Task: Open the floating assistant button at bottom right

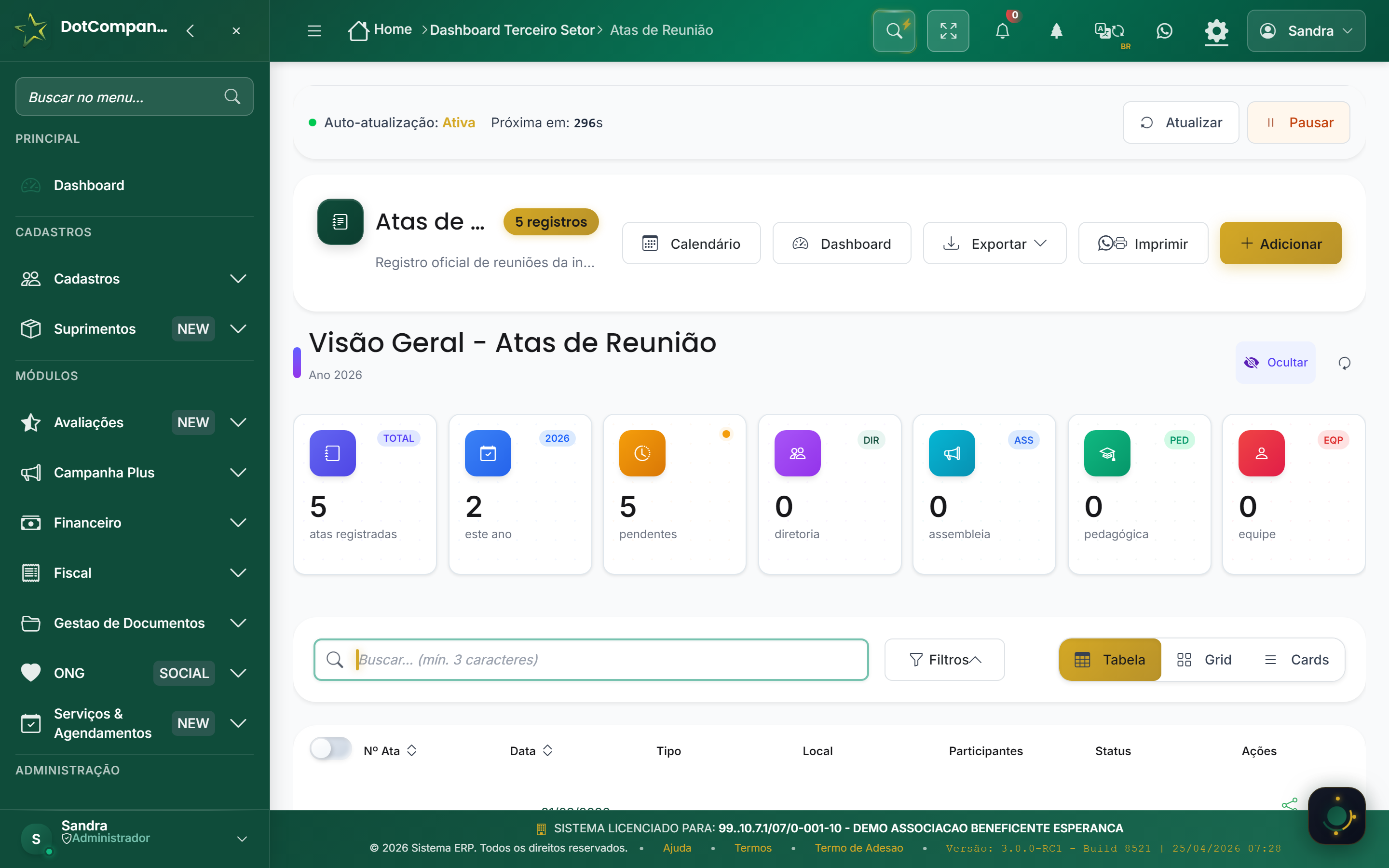Action: click(1337, 815)
